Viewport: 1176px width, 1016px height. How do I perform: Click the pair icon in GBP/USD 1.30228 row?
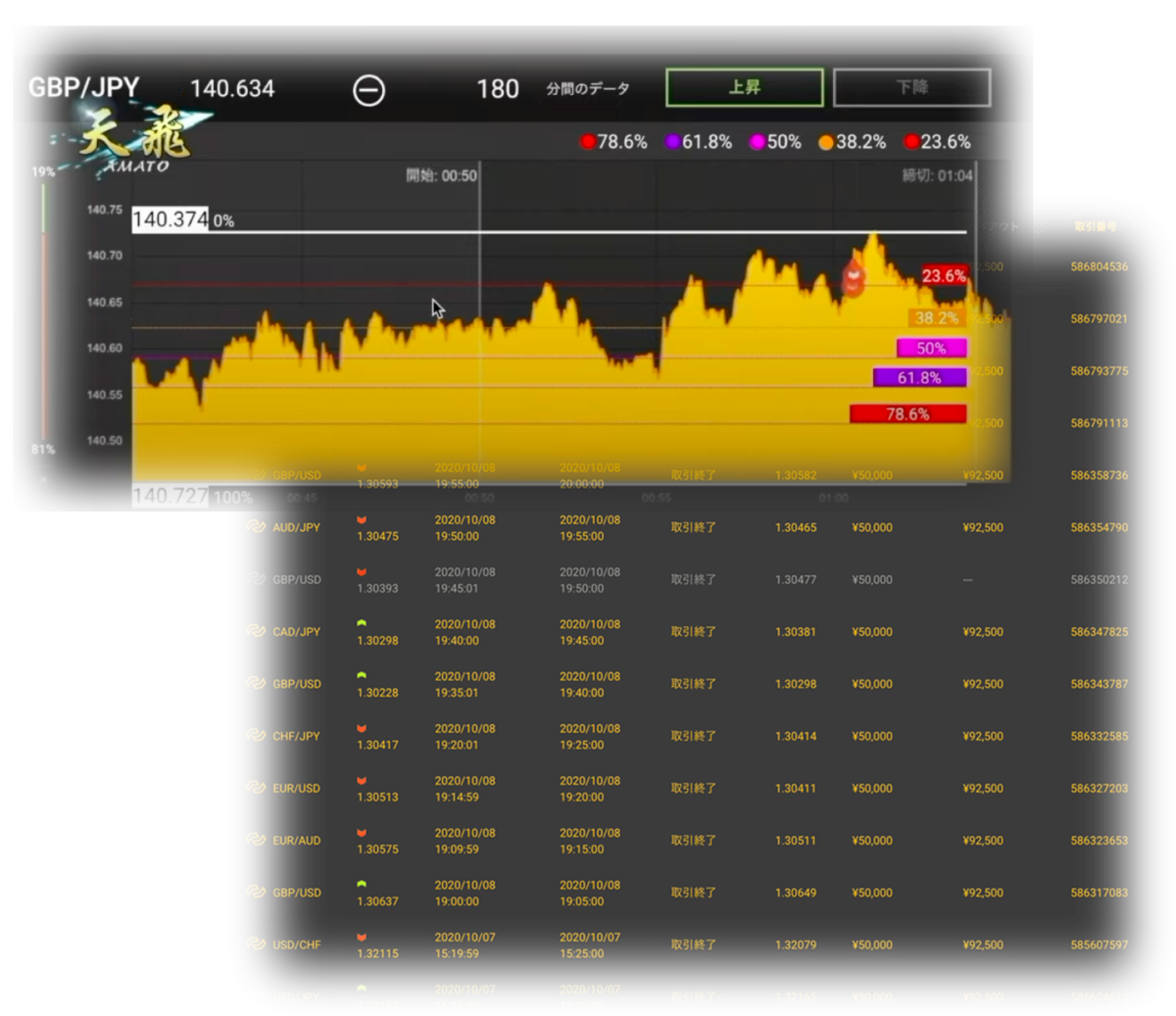pyautogui.click(x=256, y=683)
